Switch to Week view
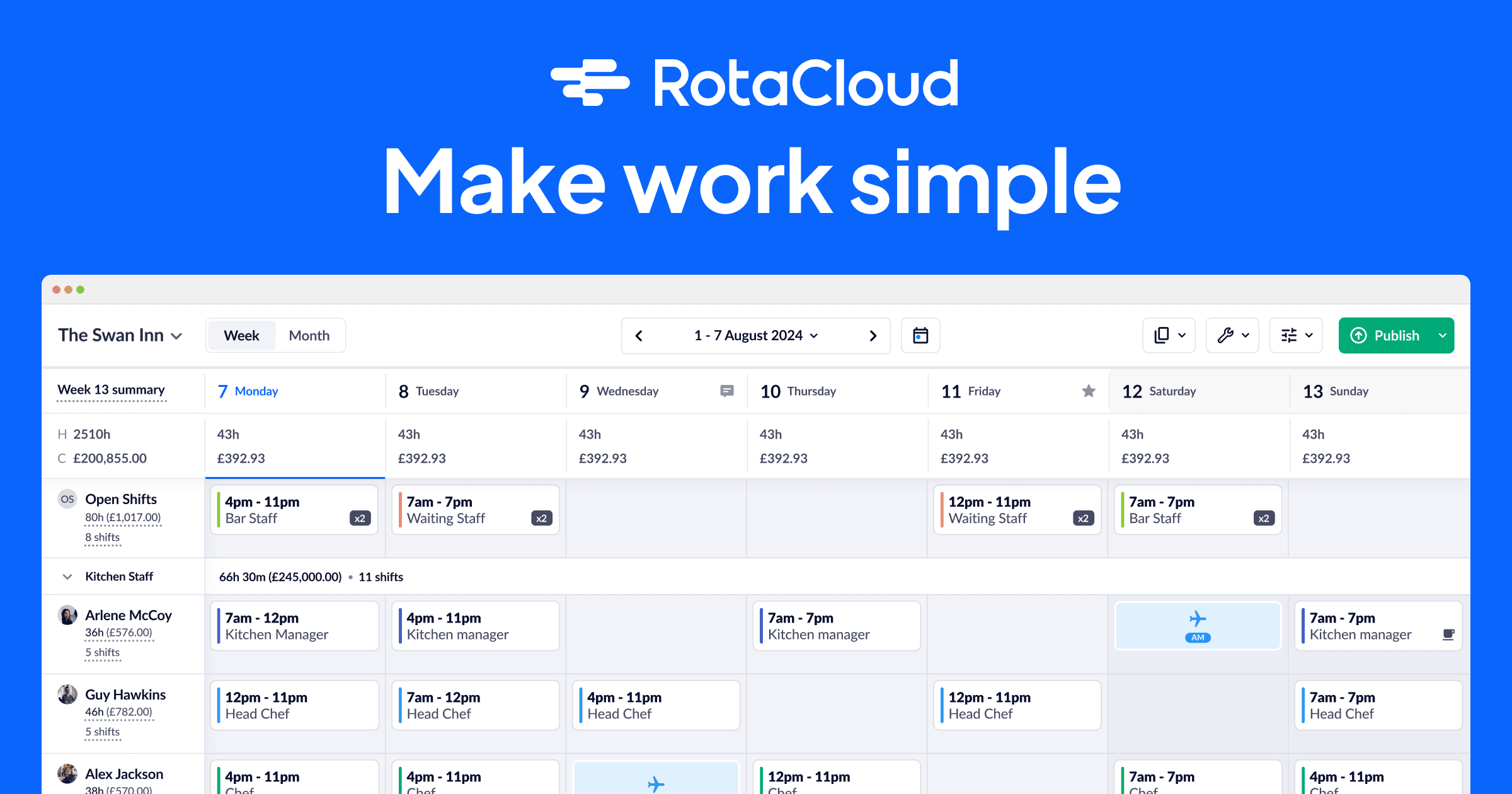 click(x=241, y=335)
